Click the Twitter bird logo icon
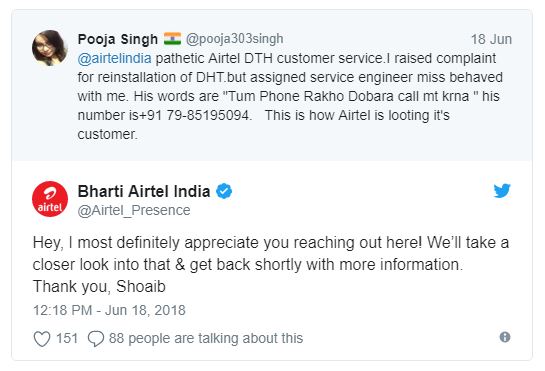545x371 pixels. pyautogui.click(x=502, y=191)
